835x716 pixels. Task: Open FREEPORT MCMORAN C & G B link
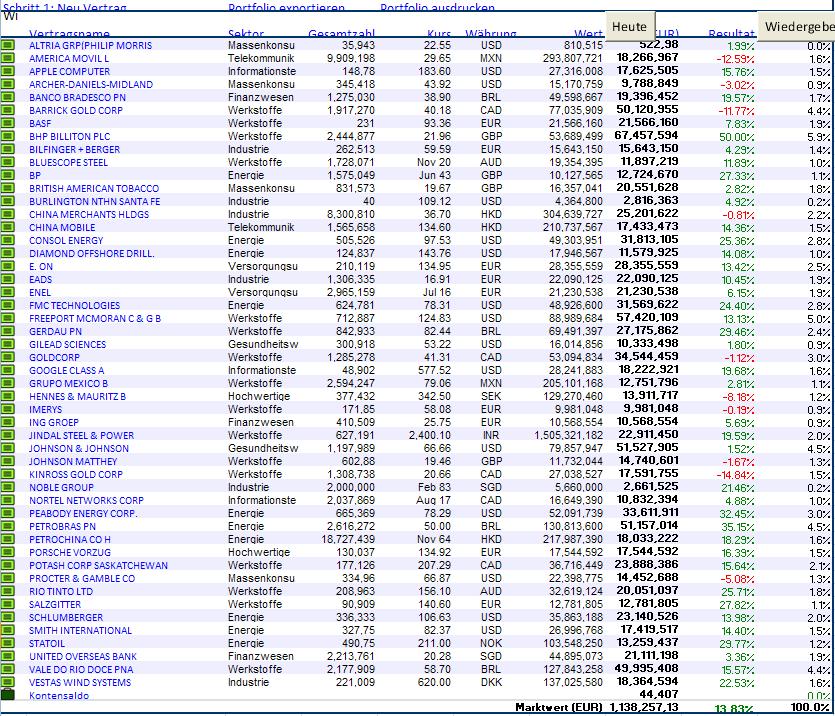pos(95,318)
